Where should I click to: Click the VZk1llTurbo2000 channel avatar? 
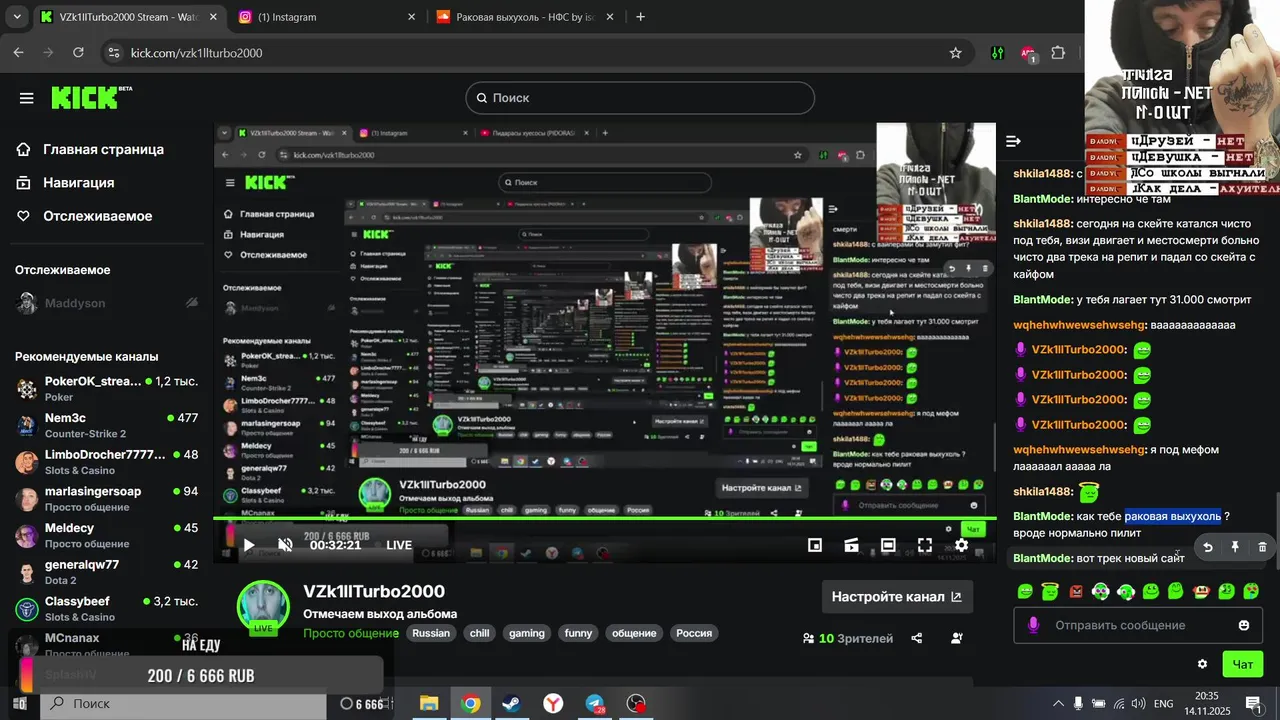point(263,606)
